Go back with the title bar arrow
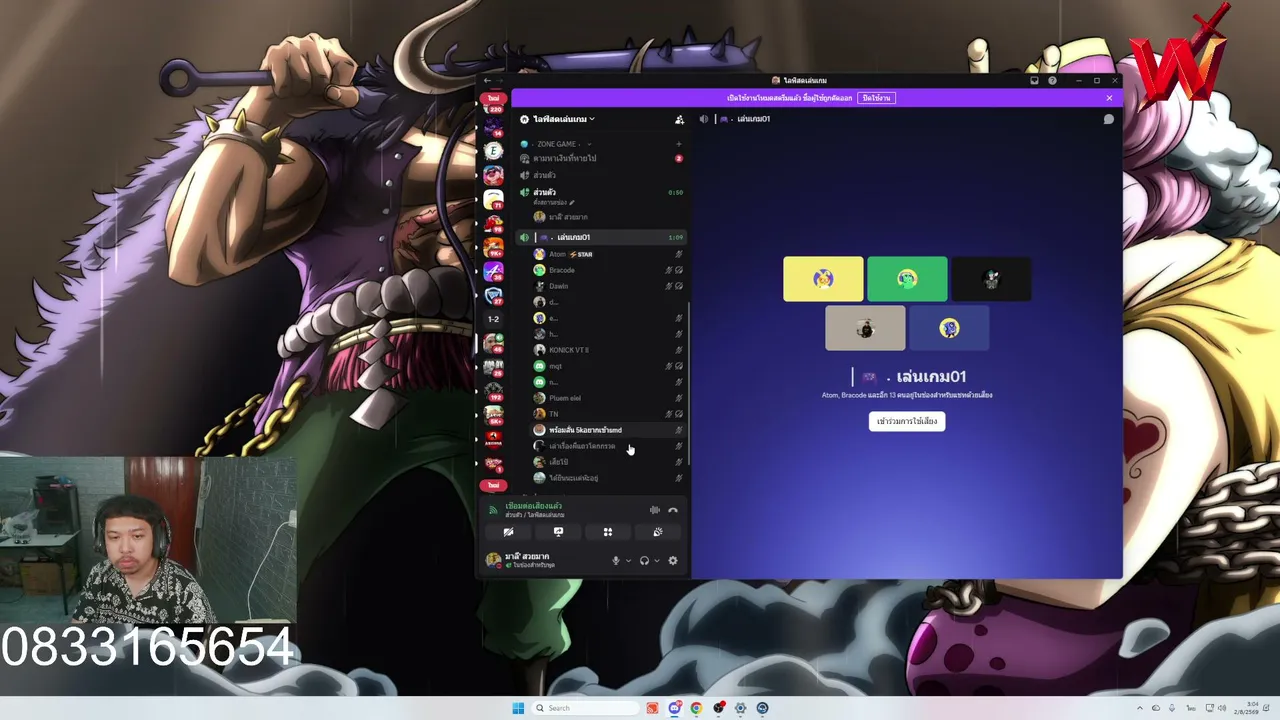This screenshot has width=1280, height=720. click(487, 80)
